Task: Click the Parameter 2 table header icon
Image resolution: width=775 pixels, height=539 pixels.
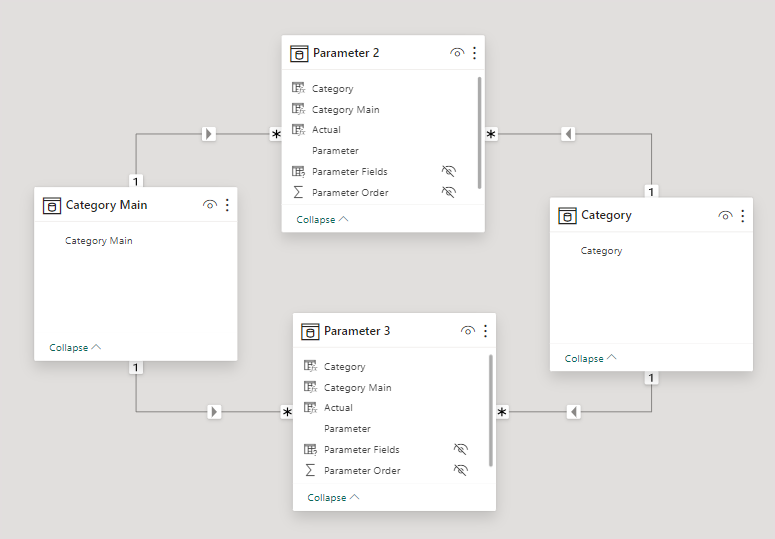Action: click(299, 53)
